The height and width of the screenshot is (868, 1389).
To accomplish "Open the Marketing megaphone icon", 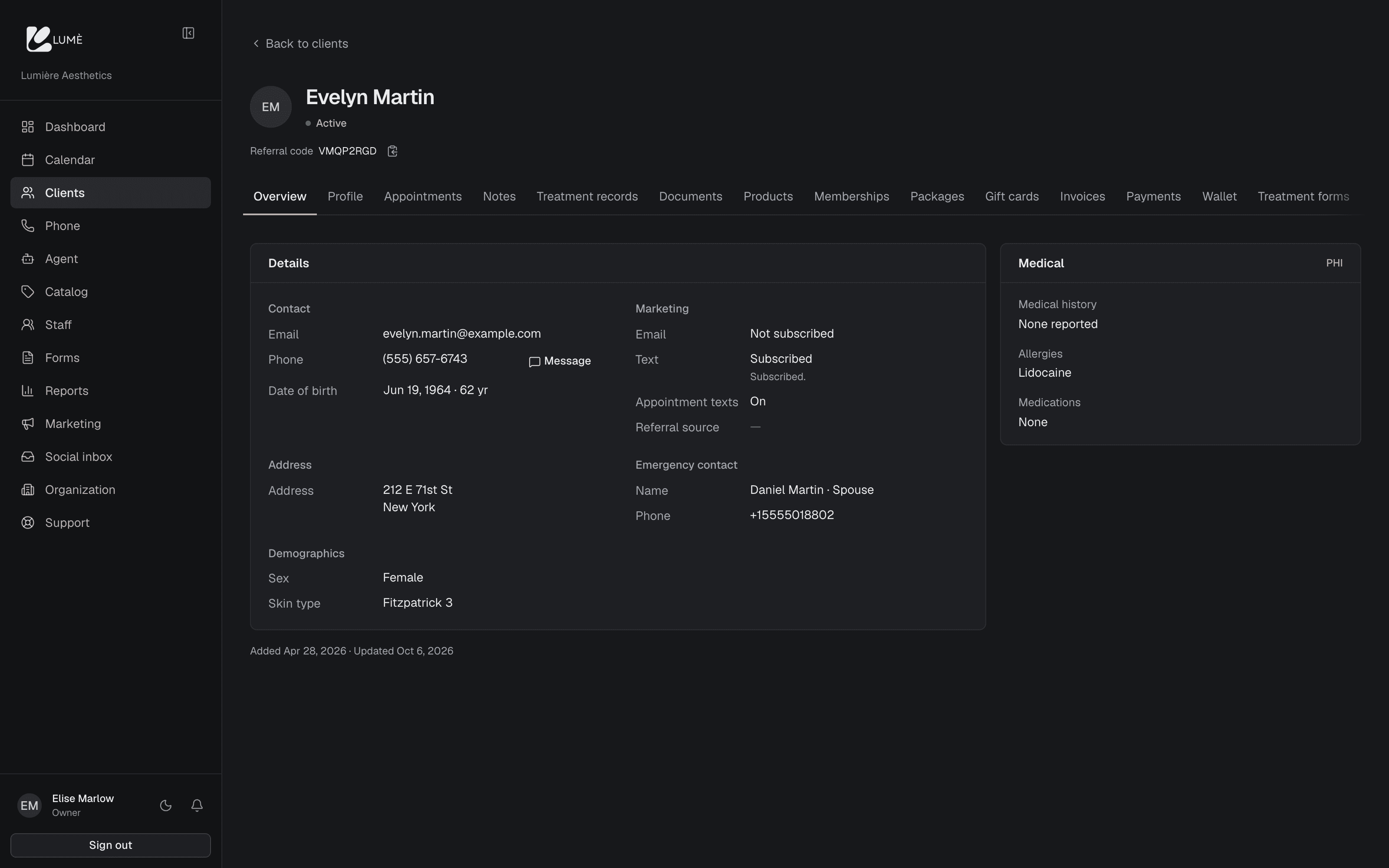I will click(x=27, y=424).
